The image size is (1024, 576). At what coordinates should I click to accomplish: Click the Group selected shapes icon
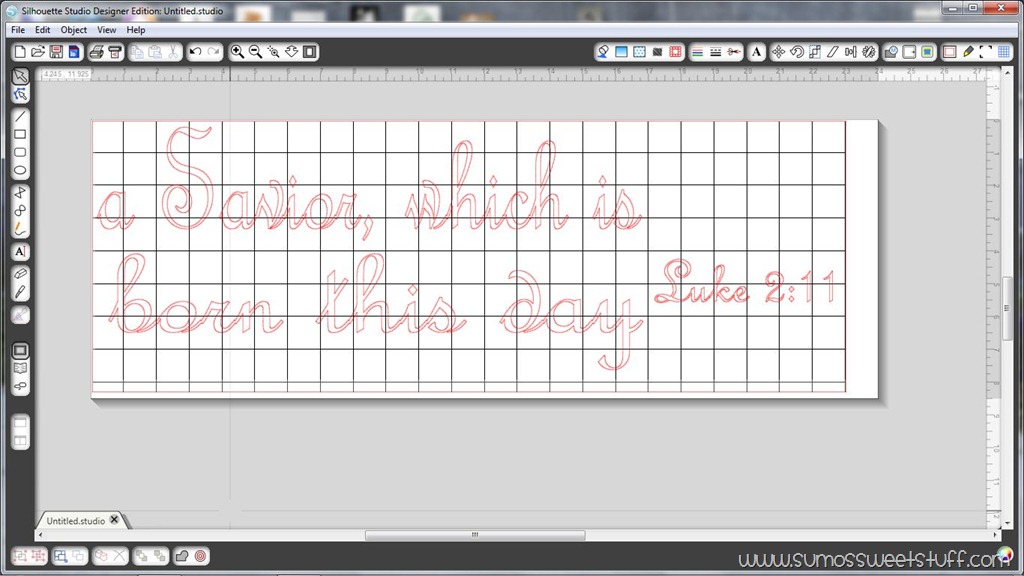click(x=20, y=556)
